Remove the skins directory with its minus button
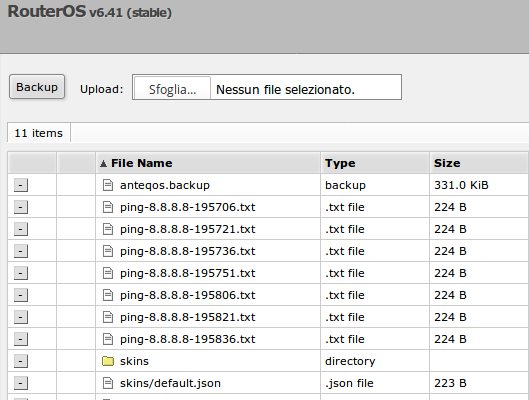Viewport: 529px width, 400px height. (21, 361)
